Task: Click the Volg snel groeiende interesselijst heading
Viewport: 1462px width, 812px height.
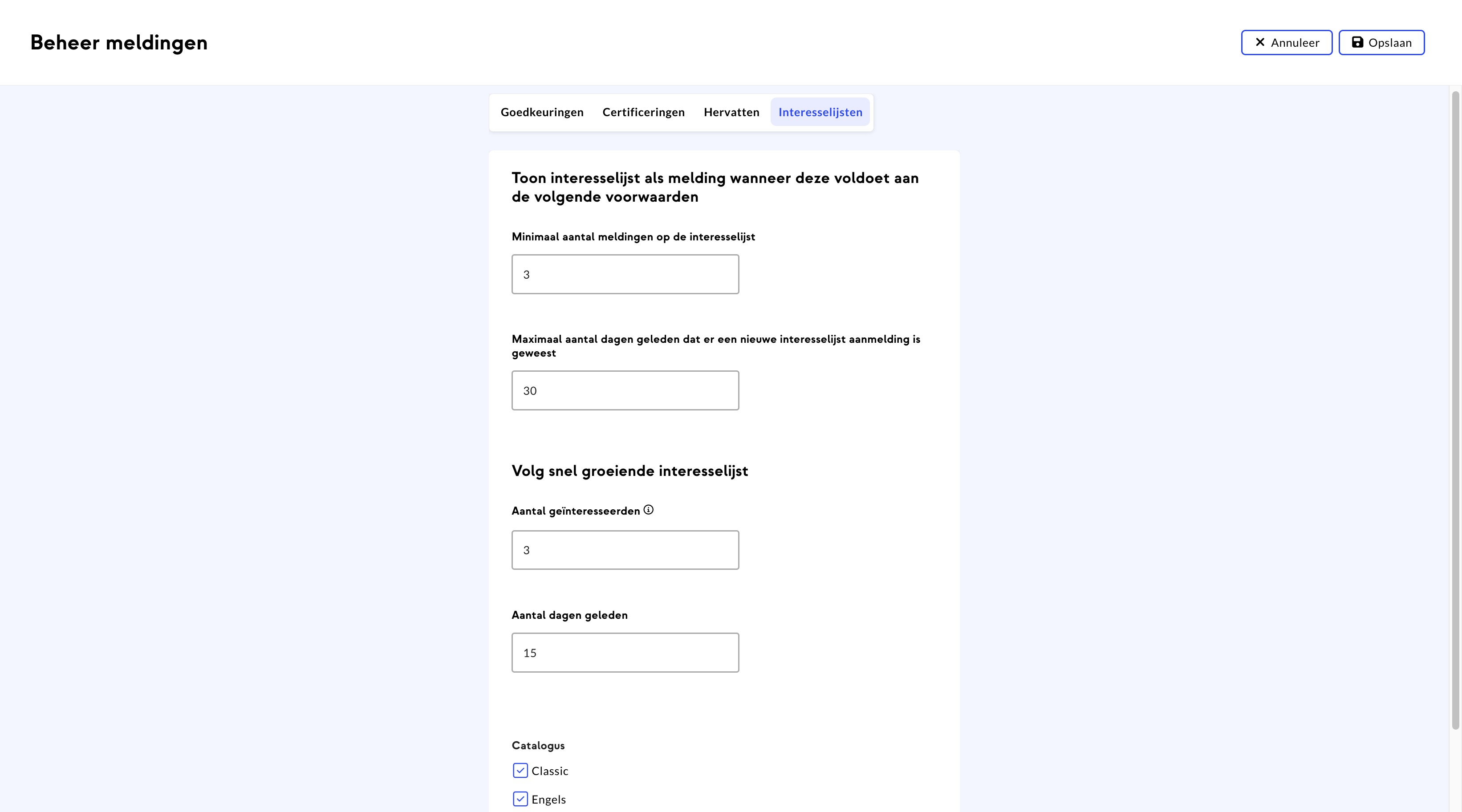Action: 629,471
